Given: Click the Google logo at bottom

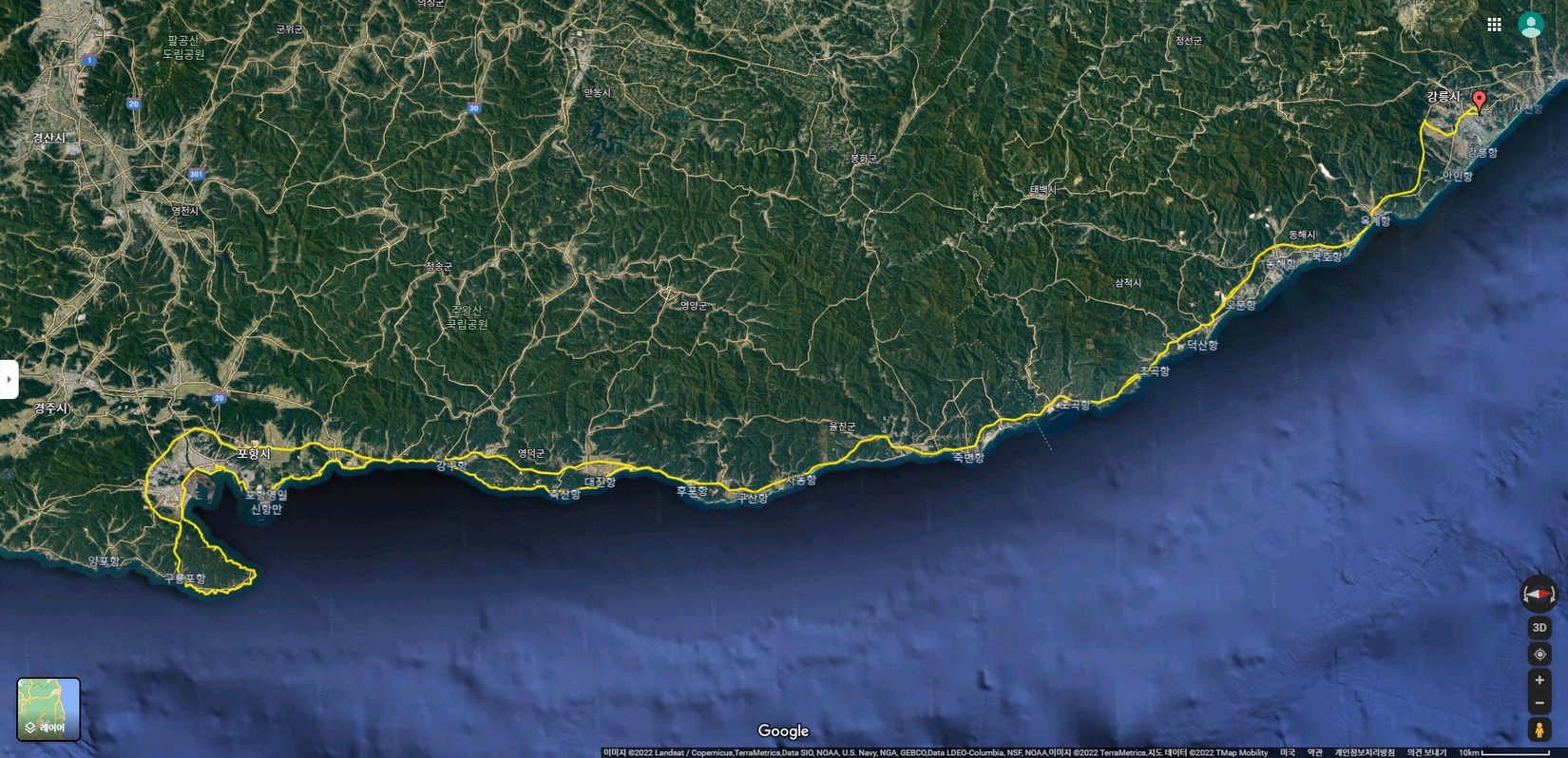Looking at the screenshot, I should click(x=783, y=730).
